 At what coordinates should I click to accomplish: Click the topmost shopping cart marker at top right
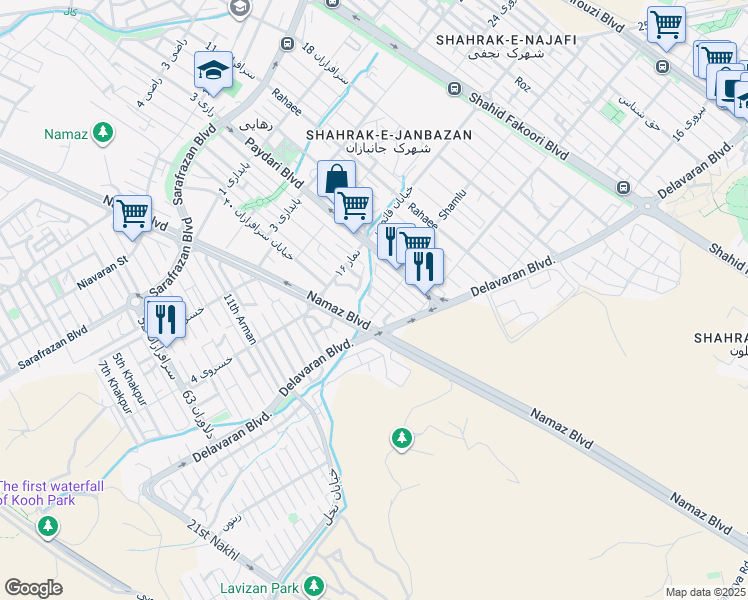tap(665, 24)
